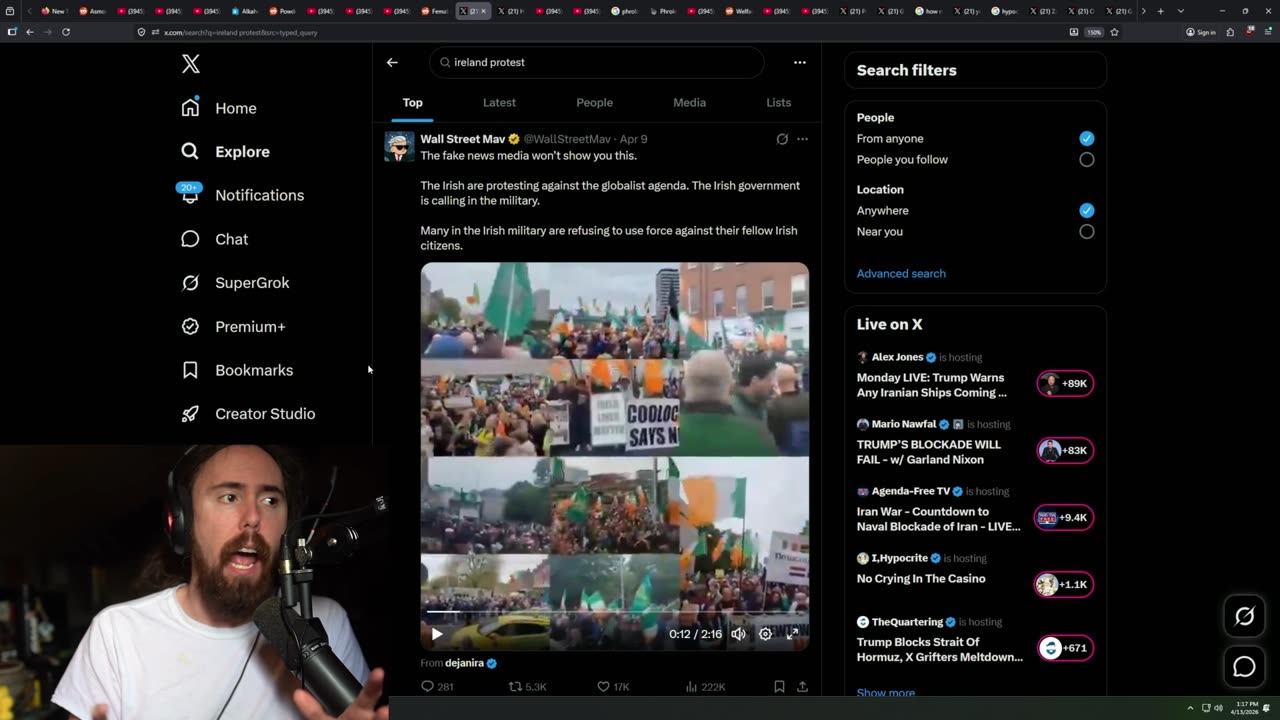Share the Wall Street Mav post
1280x720 pixels.
tap(802, 687)
